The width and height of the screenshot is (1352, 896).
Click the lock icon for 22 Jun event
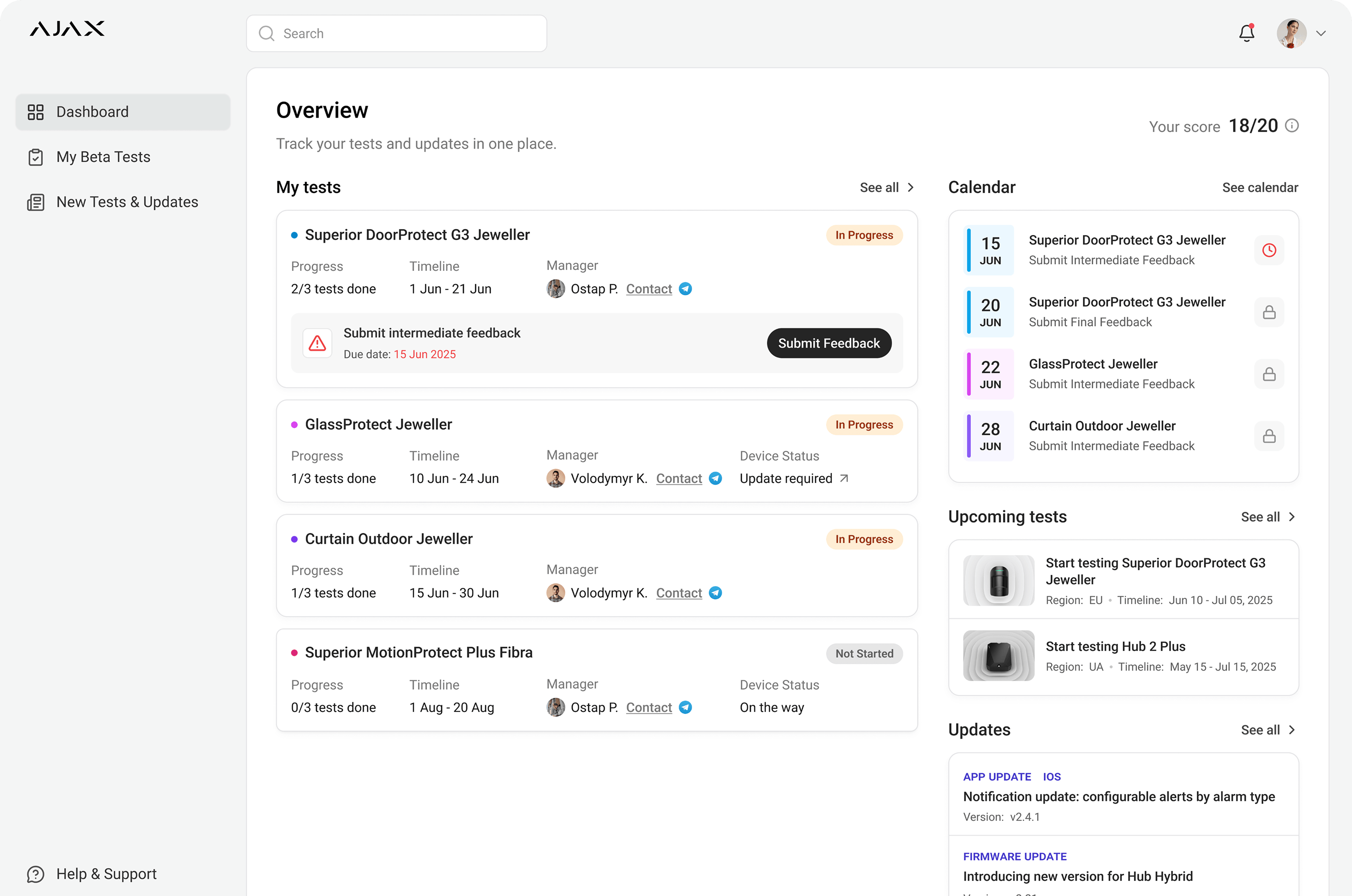pos(1269,374)
